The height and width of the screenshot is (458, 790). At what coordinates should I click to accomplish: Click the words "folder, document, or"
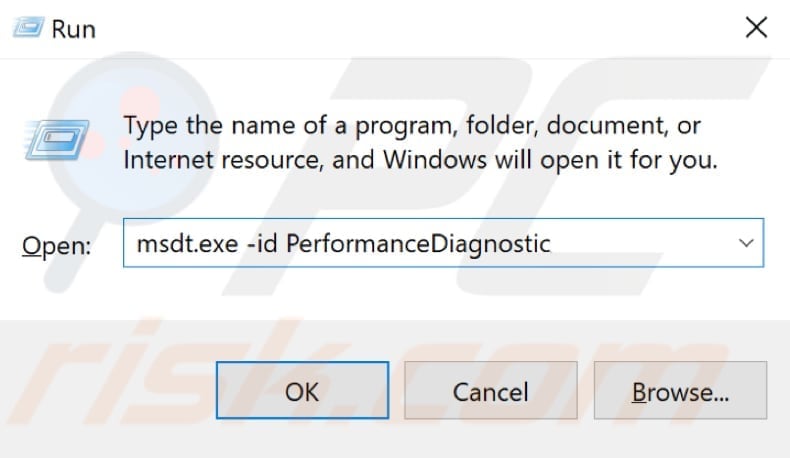pos(599,127)
